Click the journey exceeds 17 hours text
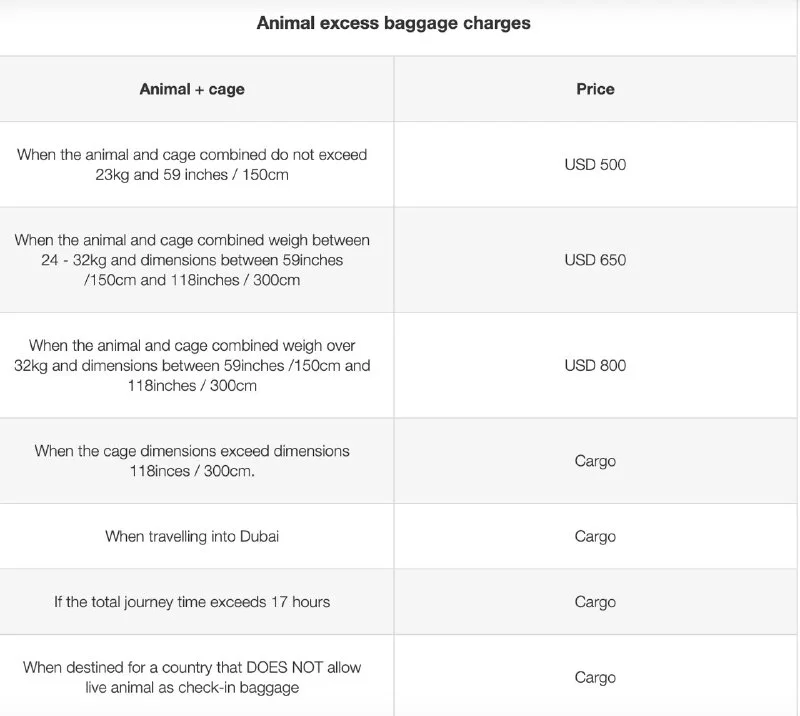This screenshot has width=800, height=716. pyautogui.click(x=192, y=602)
